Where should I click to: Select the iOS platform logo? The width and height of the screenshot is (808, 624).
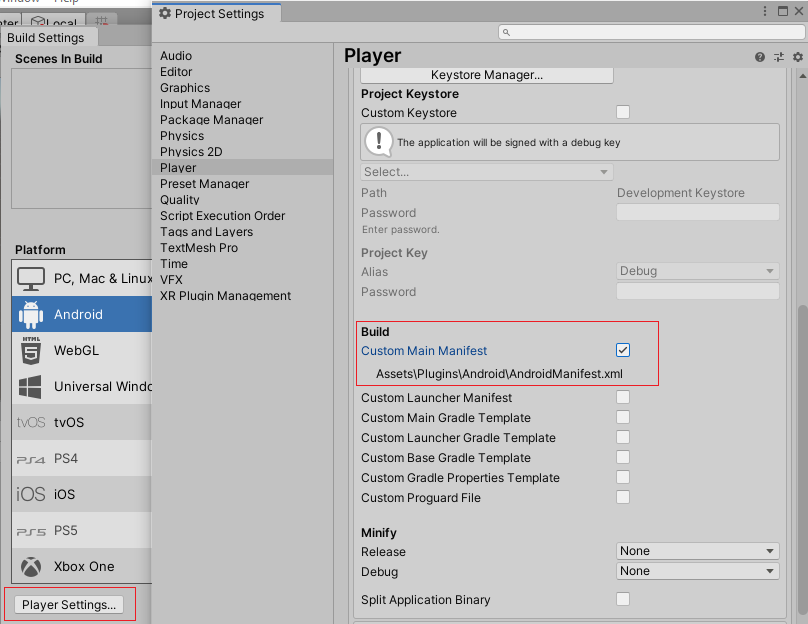[31, 494]
